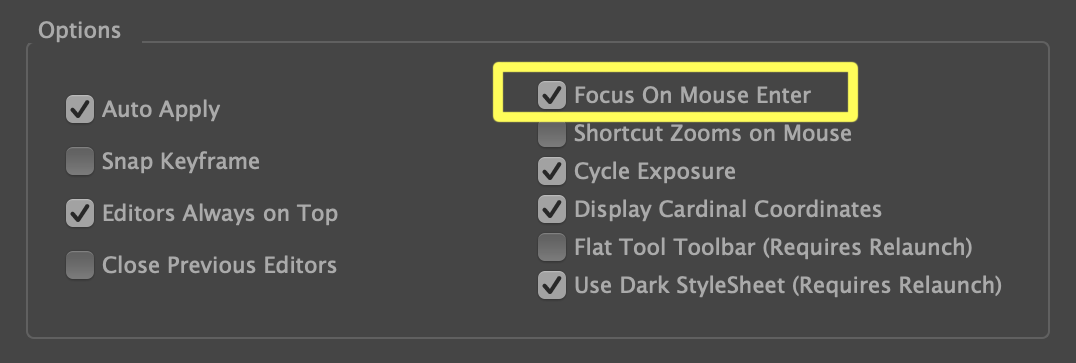Click the Snap Keyframe label text
The image size is (1076, 363).
click(x=181, y=161)
